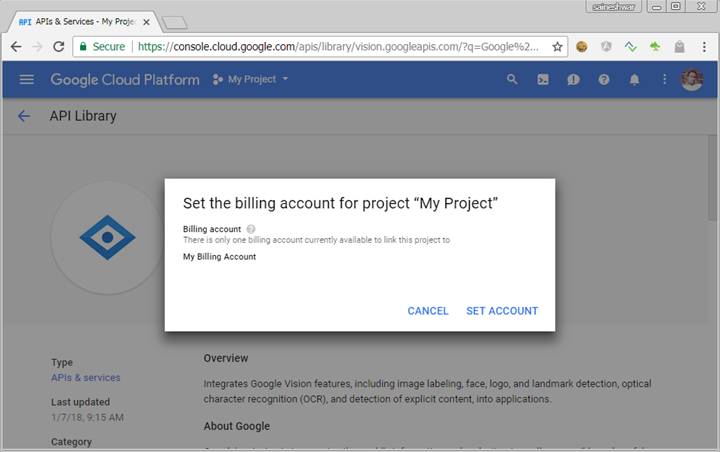Screen dimensions: 720x452
Task: Click the cookie extension icon
Action: pyautogui.click(x=582, y=46)
